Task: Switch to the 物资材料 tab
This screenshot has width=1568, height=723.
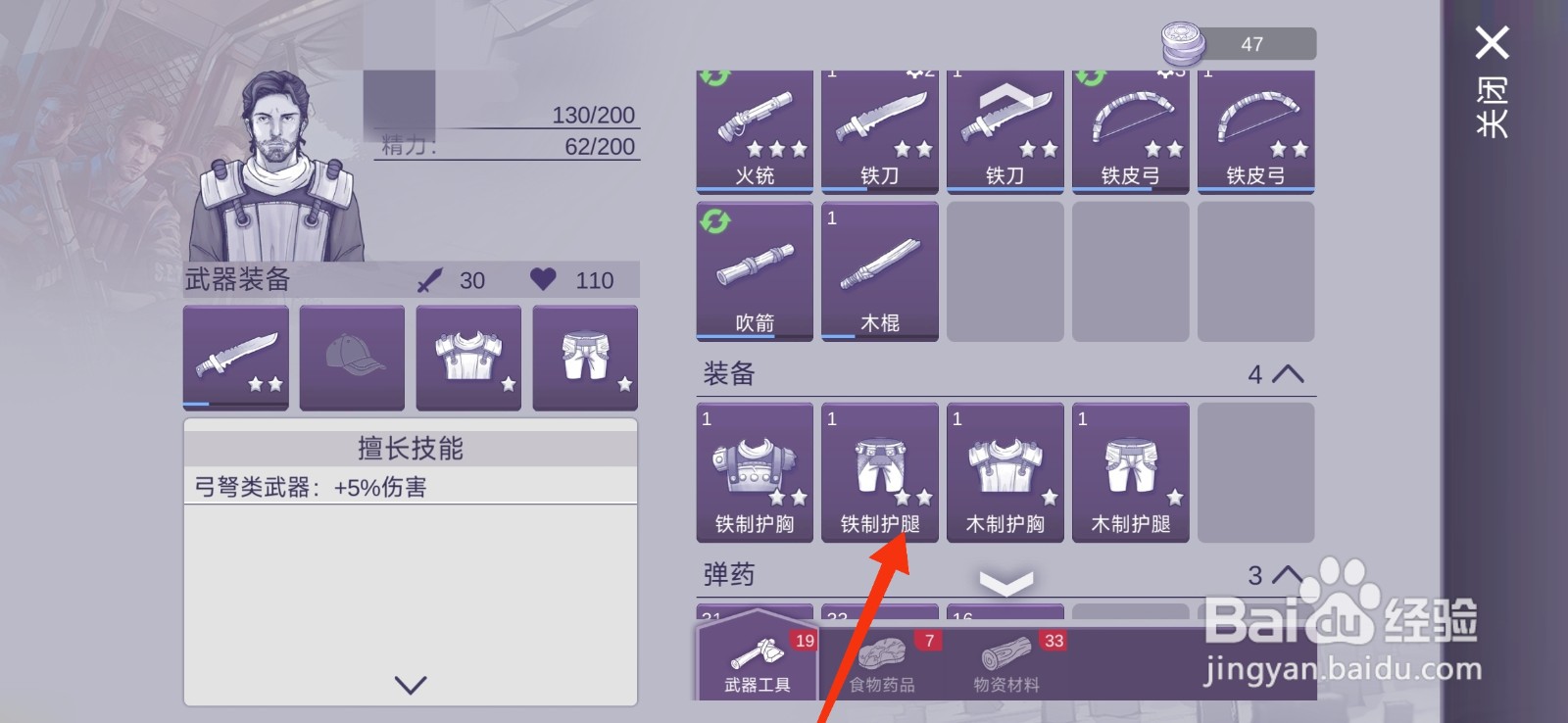Action: coord(1006,663)
